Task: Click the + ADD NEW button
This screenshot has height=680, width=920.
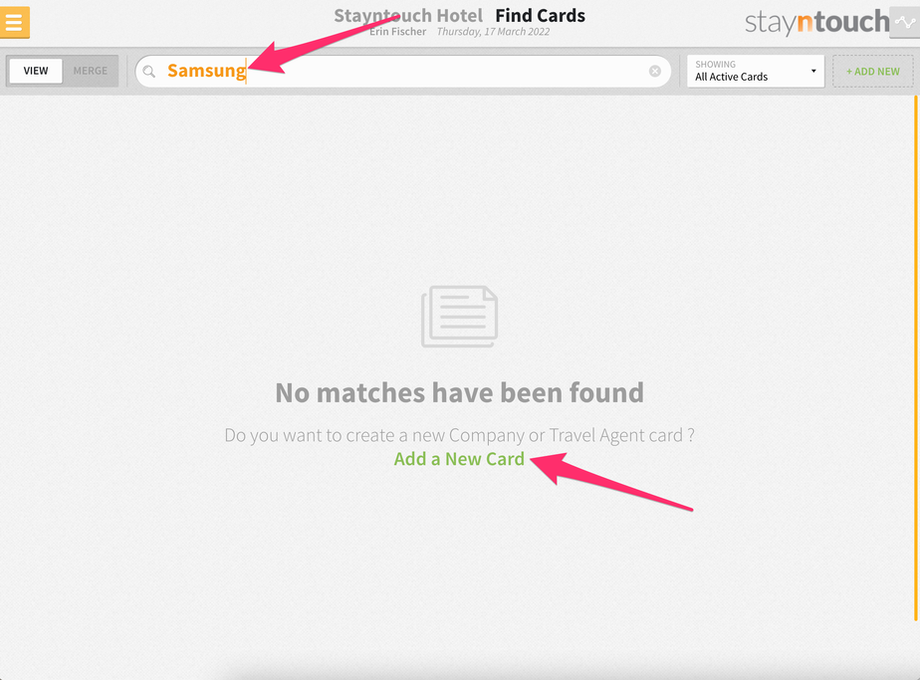Action: coord(872,72)
